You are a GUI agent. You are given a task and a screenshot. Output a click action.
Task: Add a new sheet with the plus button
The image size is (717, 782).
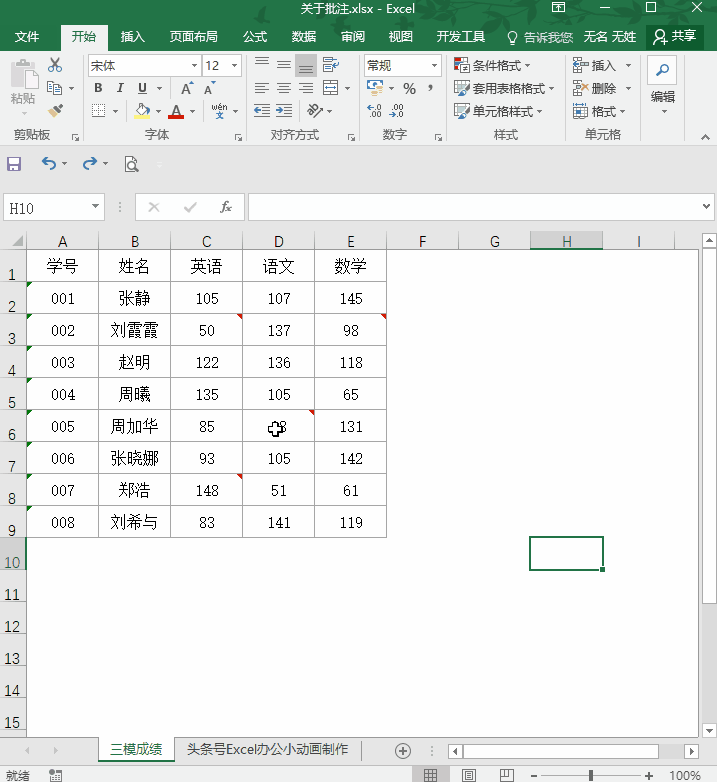click(402, 751)
